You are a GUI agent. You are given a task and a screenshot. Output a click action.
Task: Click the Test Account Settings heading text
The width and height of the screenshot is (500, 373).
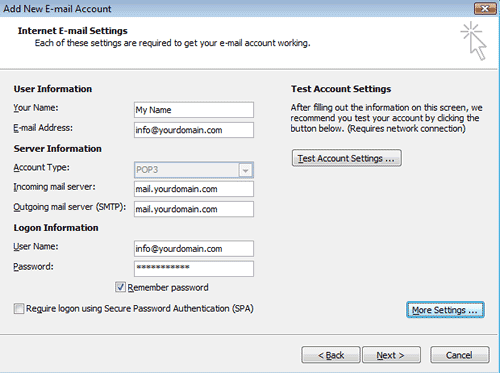pyautogui.click(x=341, y=89)
